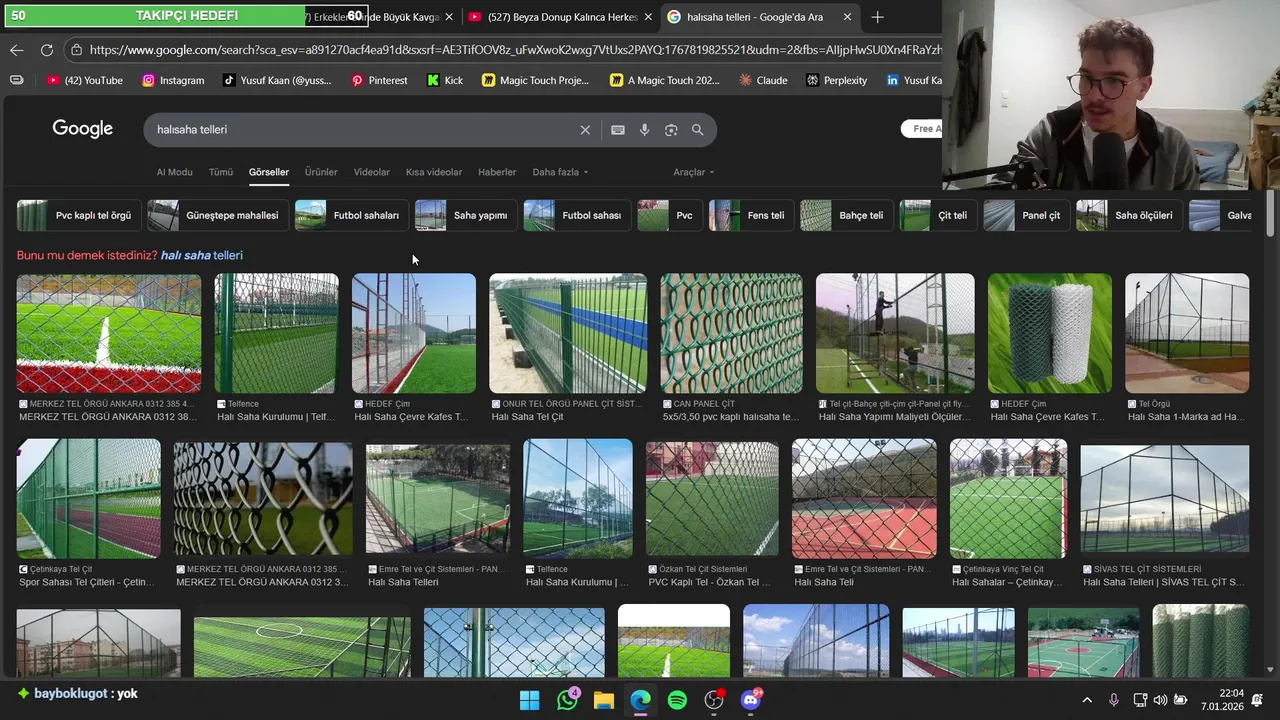Start voice search with the microphone icon
Viewport: 1280px width, 720px height.
tap(644, 130)
